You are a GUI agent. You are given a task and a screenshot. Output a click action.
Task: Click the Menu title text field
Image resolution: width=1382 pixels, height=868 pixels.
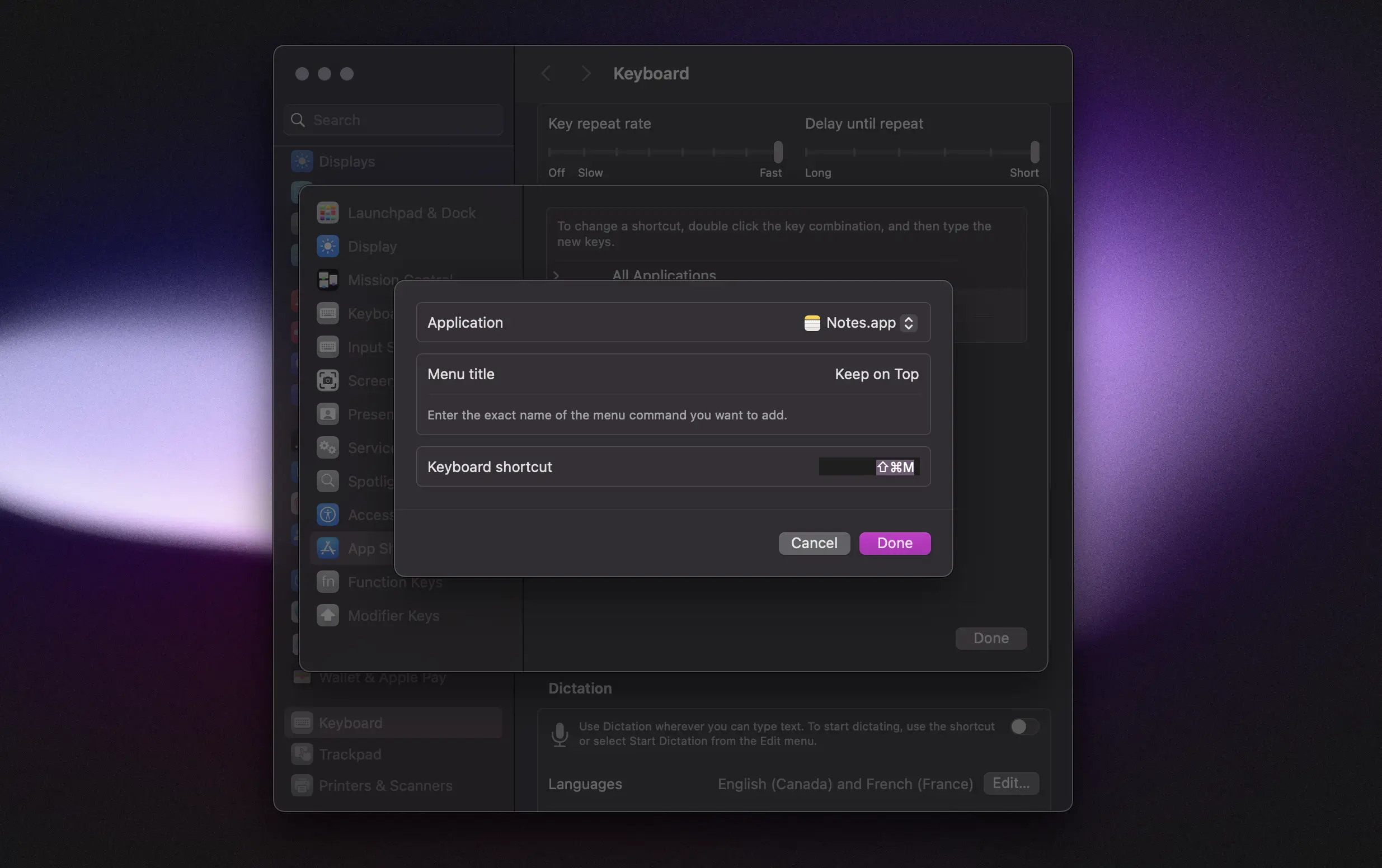[876, 374]
